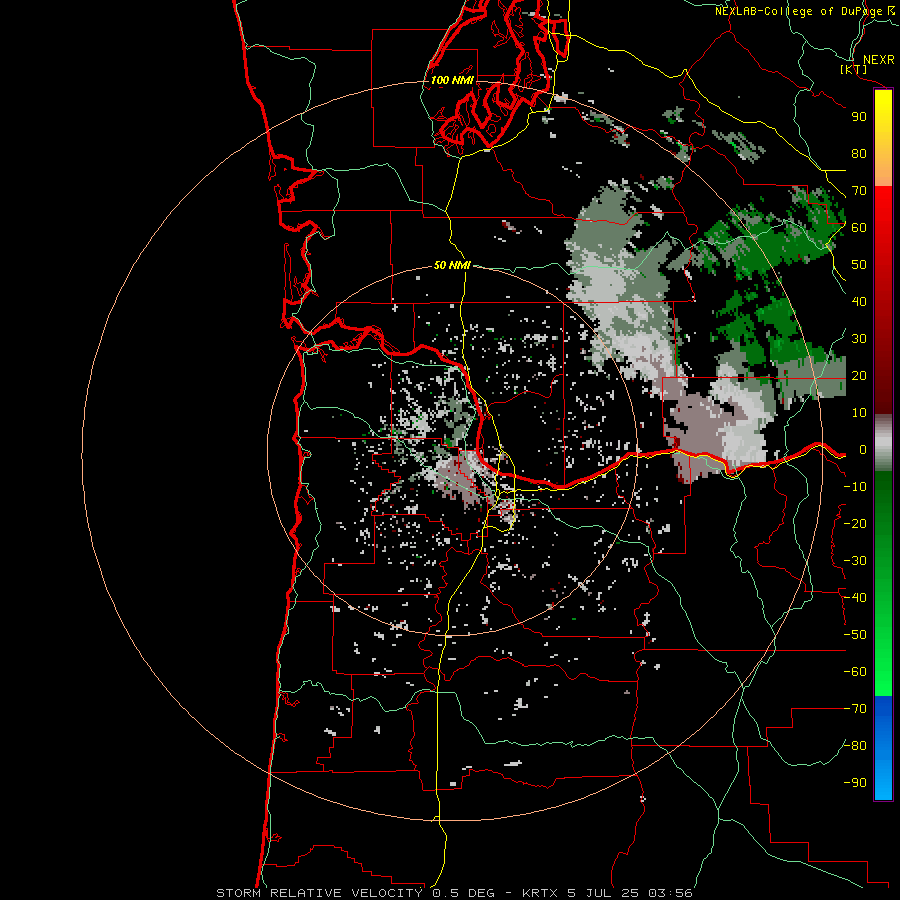This screenshot has width=900, height=900.
Task: Click the -50 value on the velocity scale
Action: [855, 635]
